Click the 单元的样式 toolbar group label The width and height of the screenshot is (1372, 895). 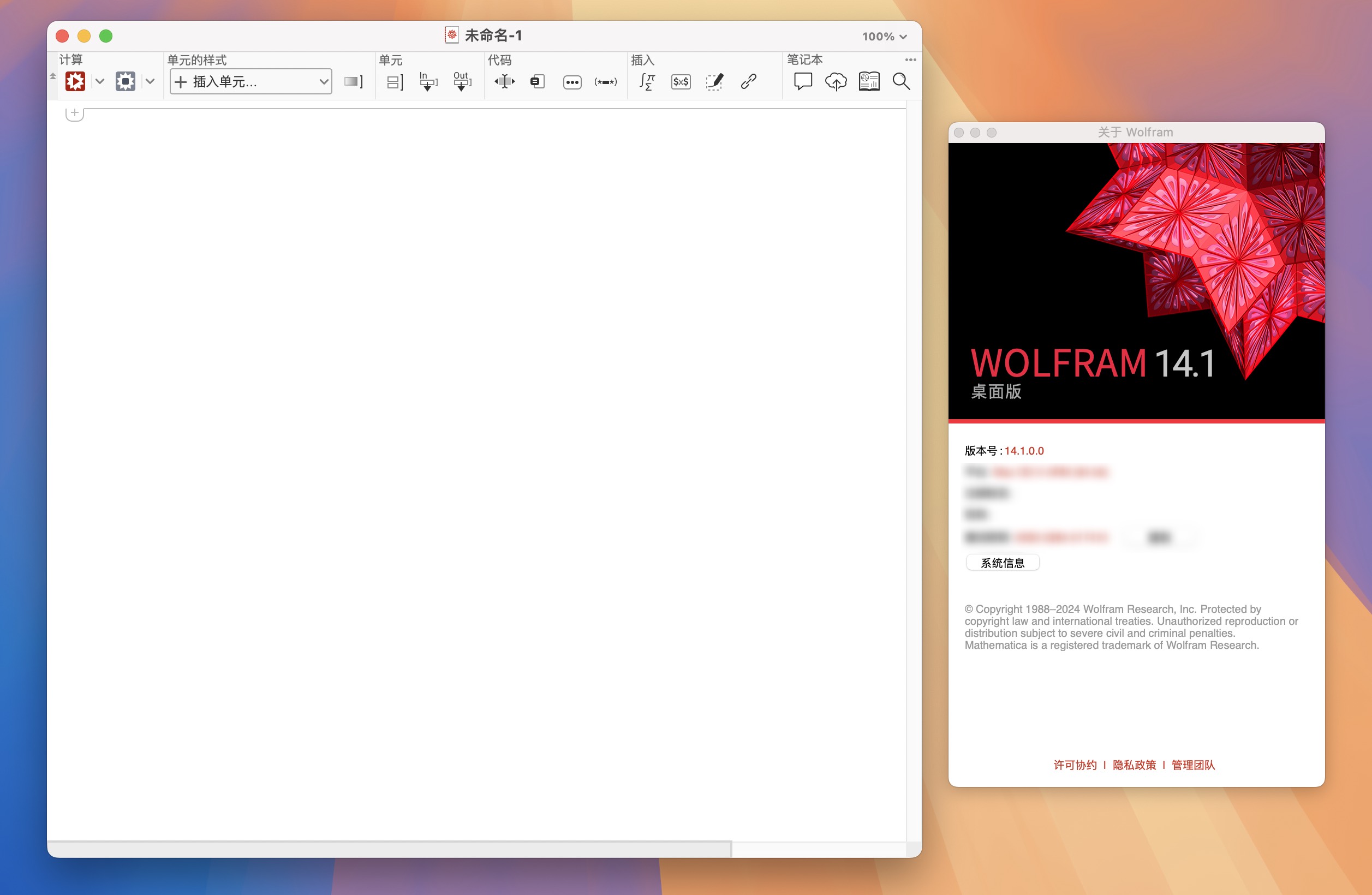tap(196, 60)
